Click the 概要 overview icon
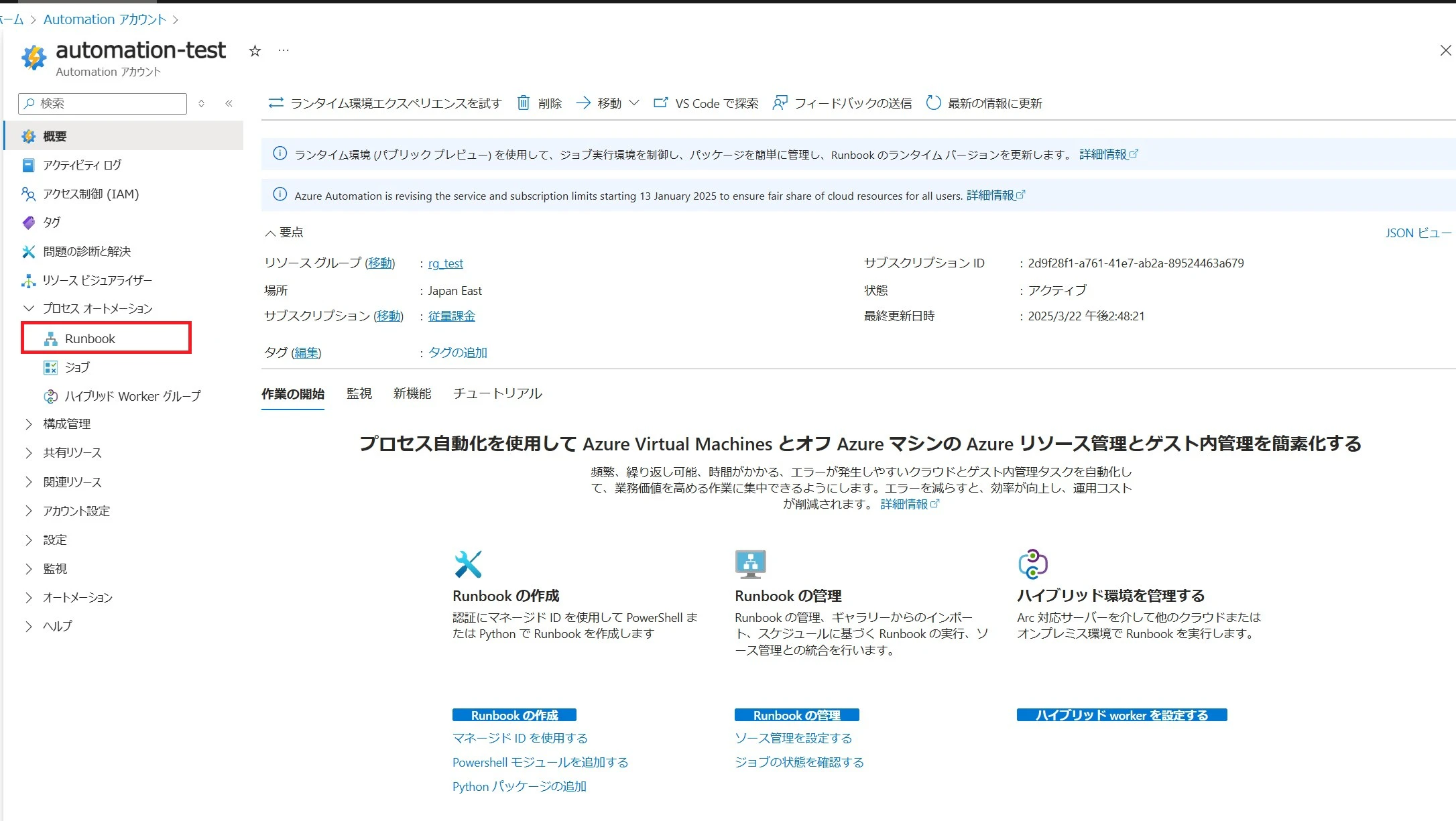Screen dimensions: 1456x821 (28, 136)
